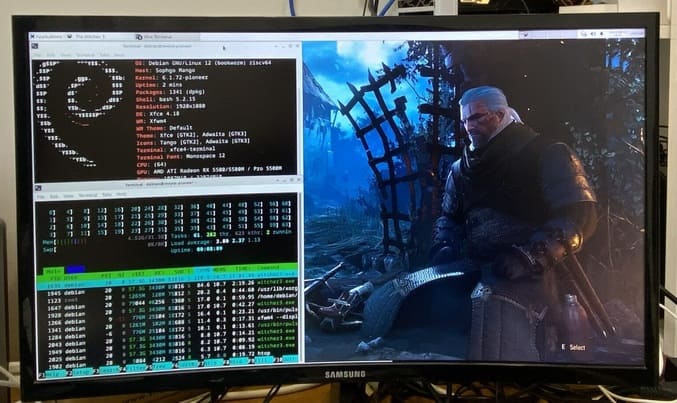
Task: Click the Host Sophgo Mango line in neofetch
Action: 166,70
